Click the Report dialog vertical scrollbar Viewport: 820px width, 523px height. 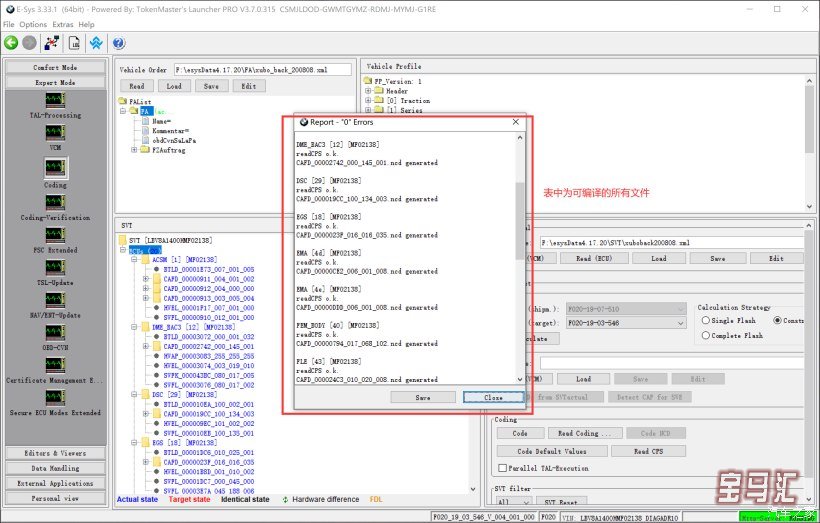point(520,220)
